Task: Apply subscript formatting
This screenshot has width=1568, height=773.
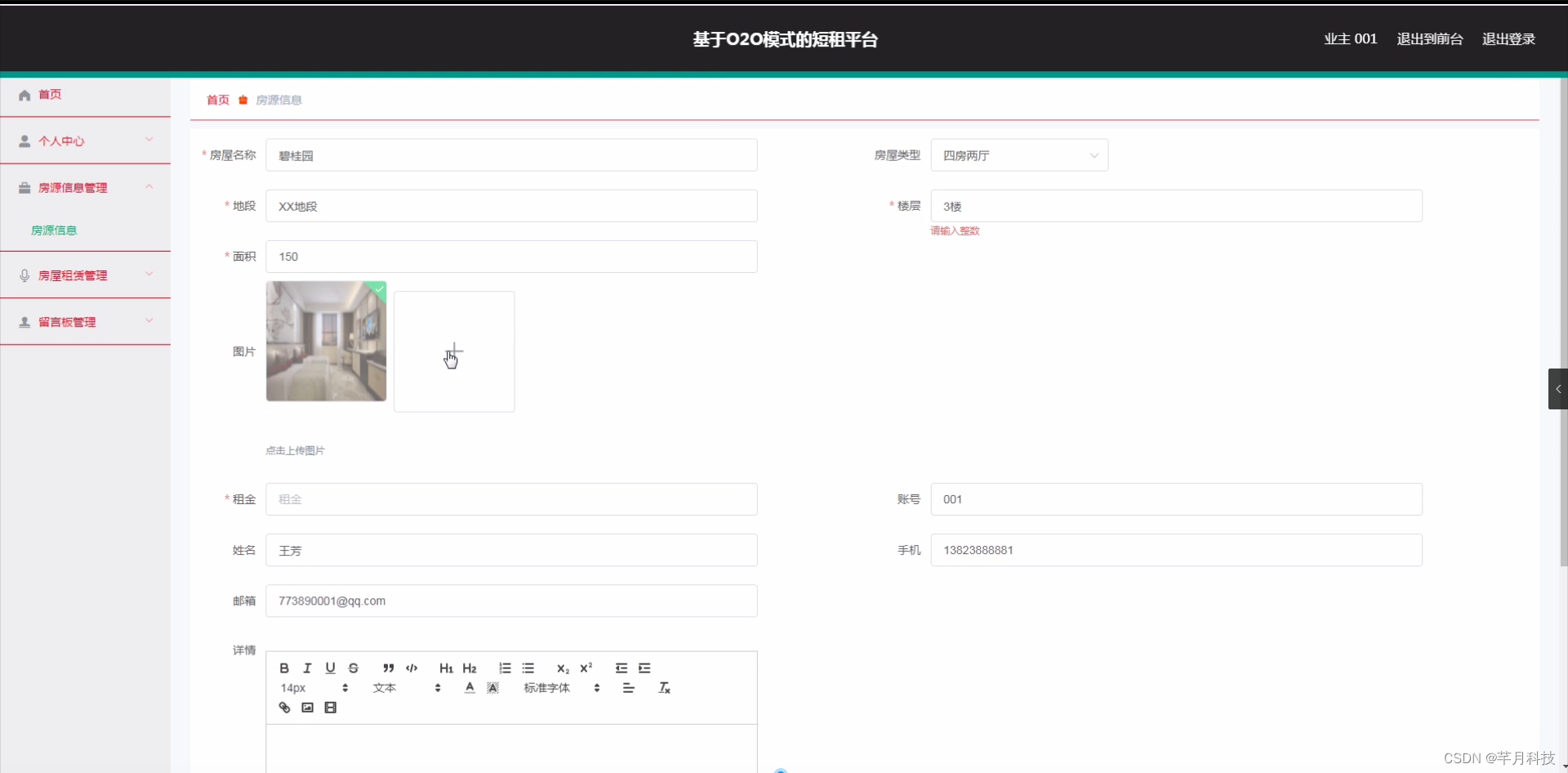Action: [563, 668]
